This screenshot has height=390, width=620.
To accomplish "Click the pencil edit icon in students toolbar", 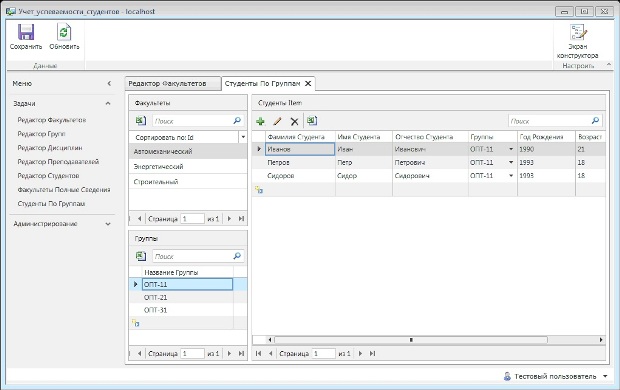I will [277, 121].
